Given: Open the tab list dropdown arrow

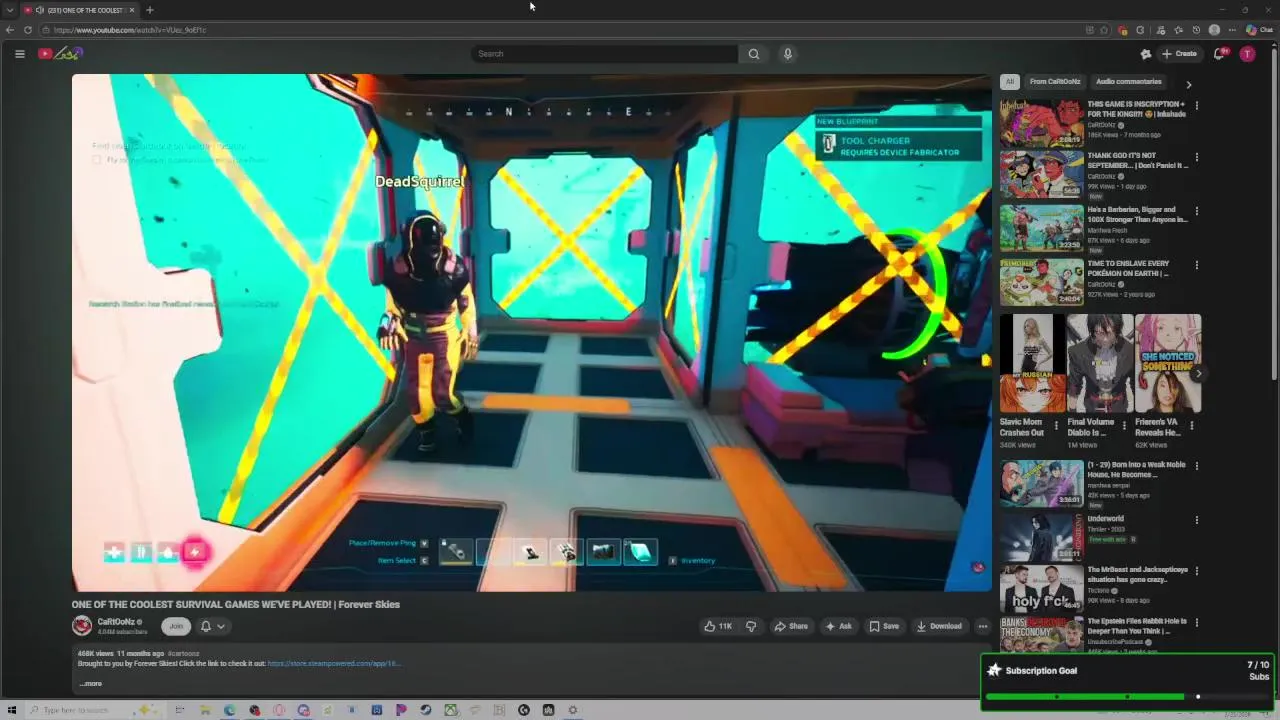Looking at the screenshot, I should point(9,10).
